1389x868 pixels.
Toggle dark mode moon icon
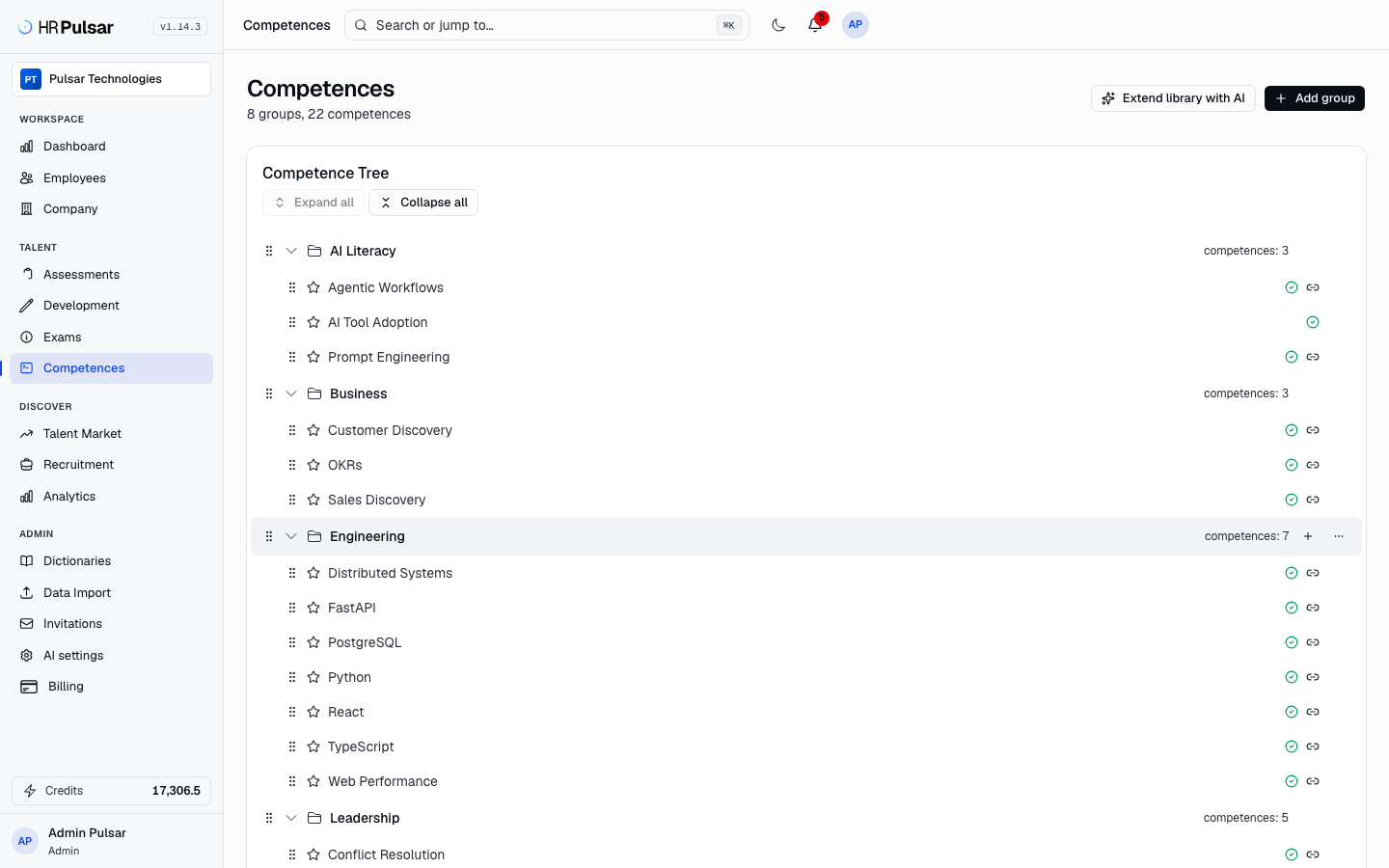778,25
